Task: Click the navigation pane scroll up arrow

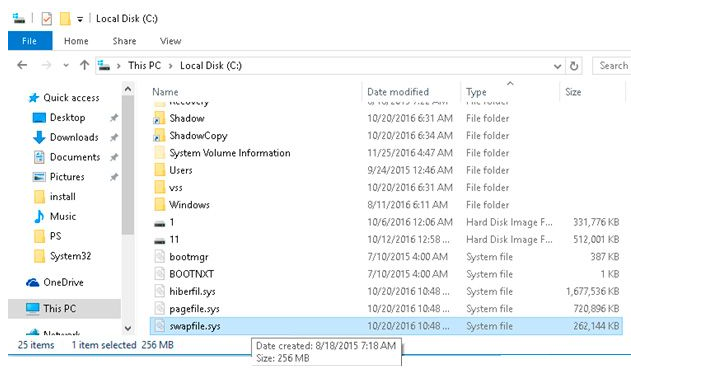Action: point(128,89)
